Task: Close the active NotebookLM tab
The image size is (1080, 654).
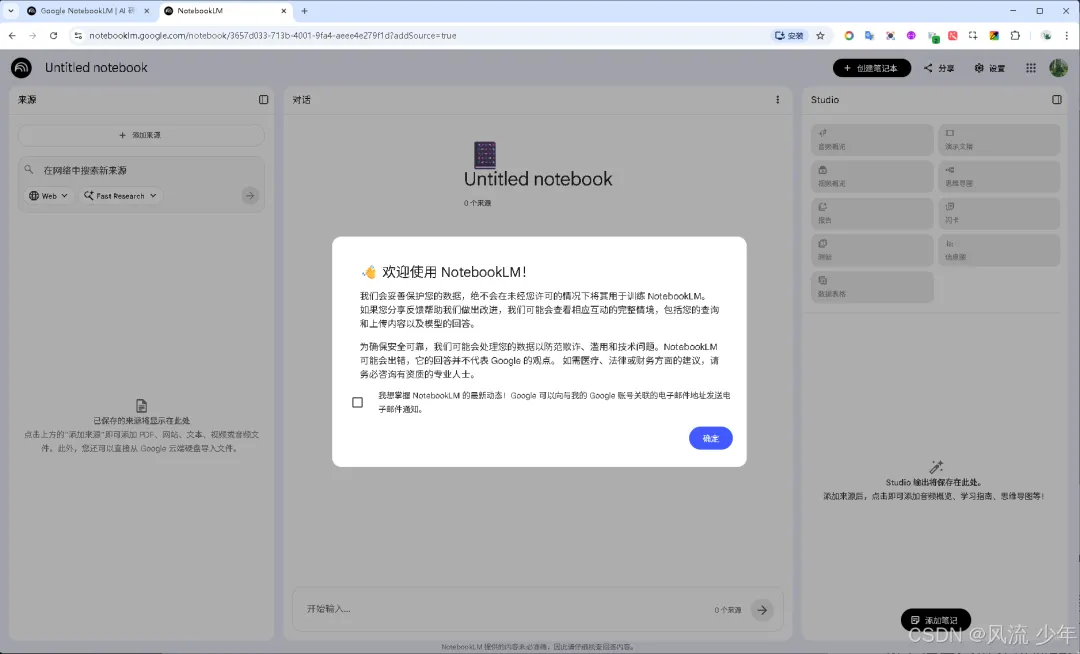Action: tap(284, 11)
